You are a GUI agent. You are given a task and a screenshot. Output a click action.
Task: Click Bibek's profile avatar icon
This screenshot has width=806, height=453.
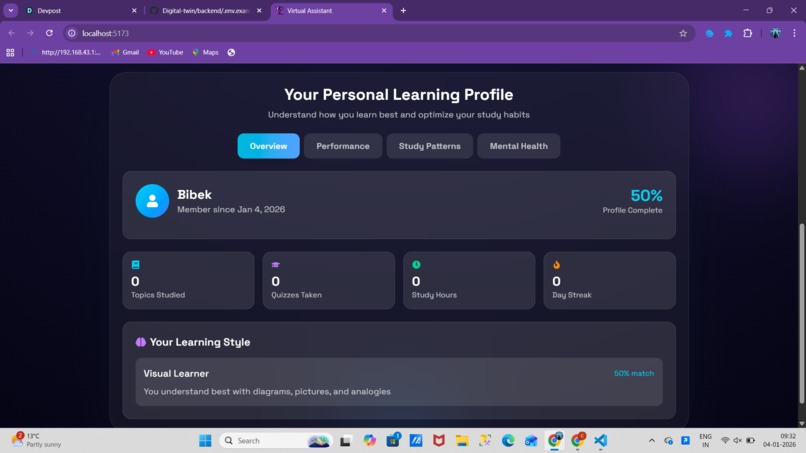coord(152,201)
